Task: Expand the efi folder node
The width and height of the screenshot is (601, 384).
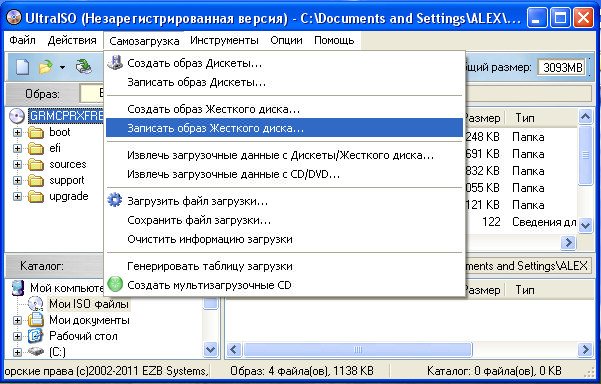Action: 17,148
